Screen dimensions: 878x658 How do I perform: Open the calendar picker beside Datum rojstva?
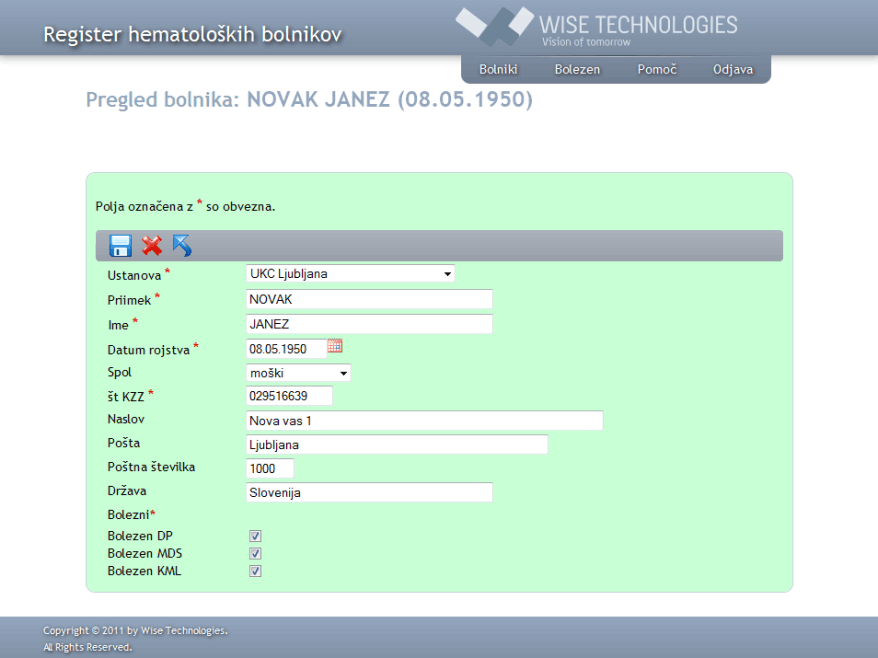coord(335,346)
